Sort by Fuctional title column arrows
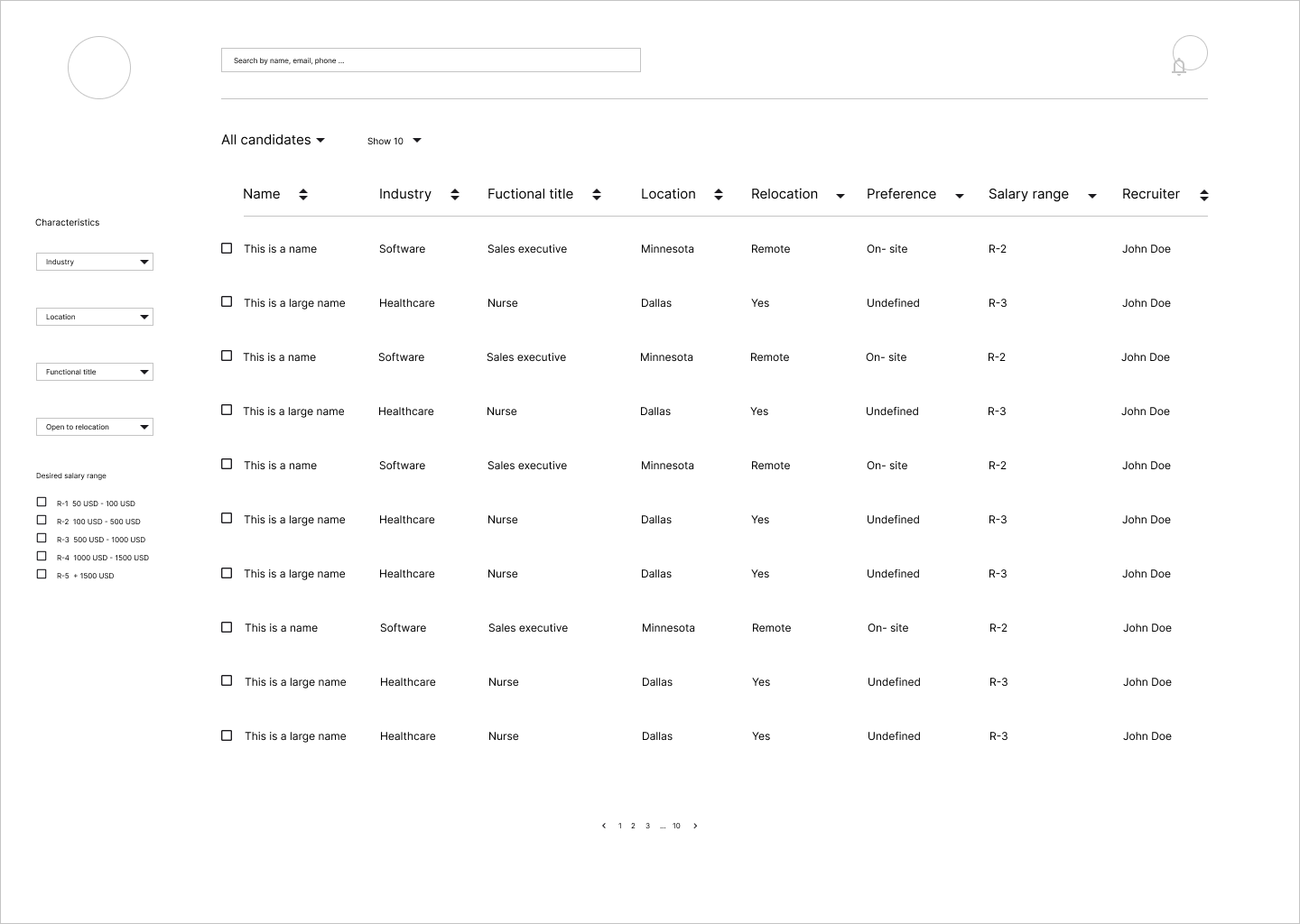1300x924 pixels. pos(597,195)
